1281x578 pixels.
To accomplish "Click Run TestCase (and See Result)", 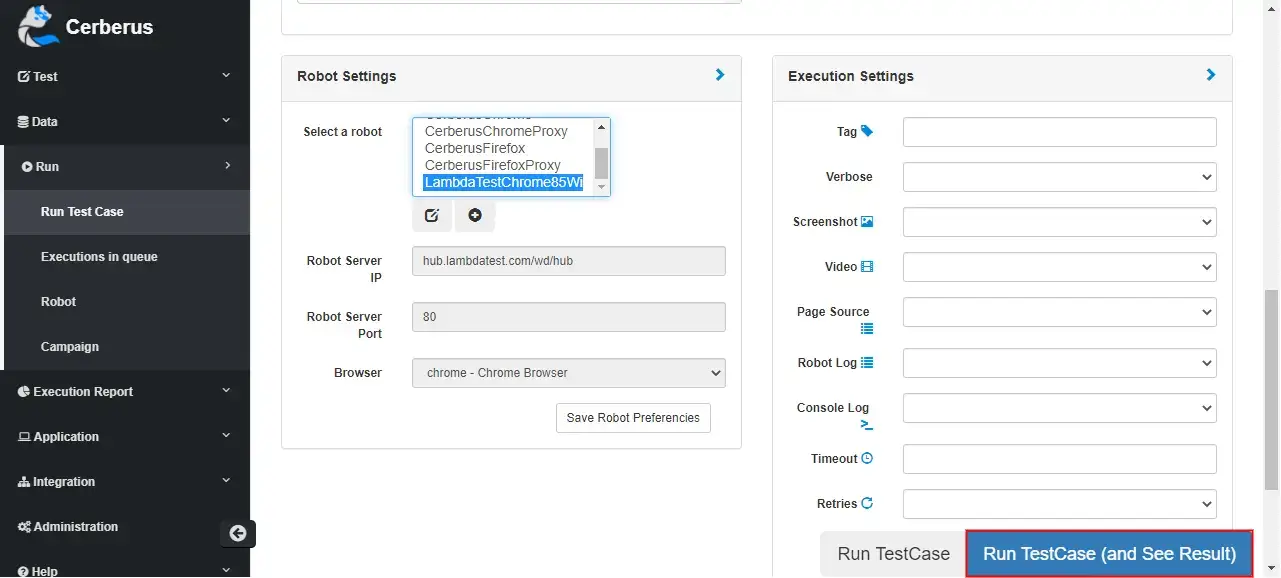I will [1107, 553].
